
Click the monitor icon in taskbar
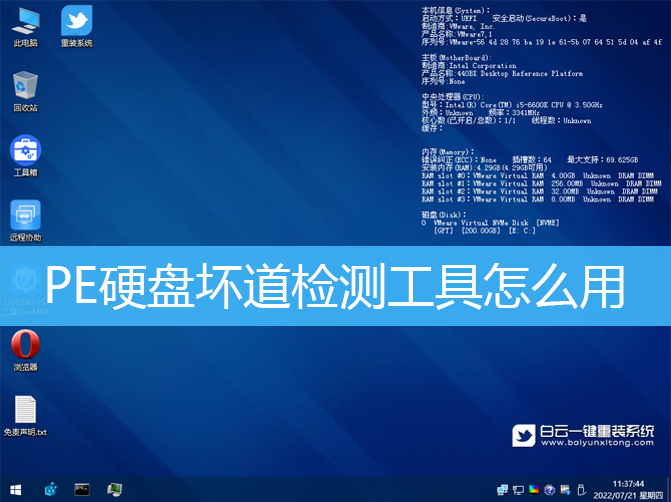tap(115, 490)
